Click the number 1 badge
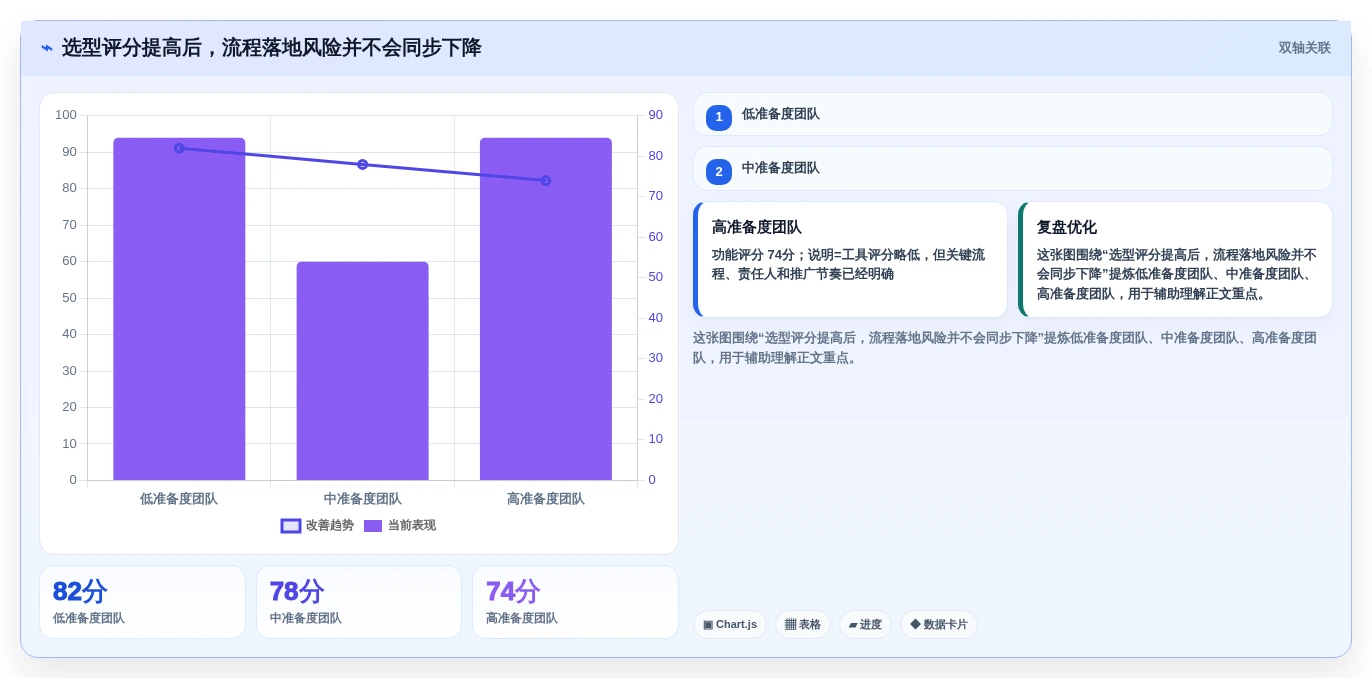Screen dimensions: 1372x678 (x=719, y=117)
